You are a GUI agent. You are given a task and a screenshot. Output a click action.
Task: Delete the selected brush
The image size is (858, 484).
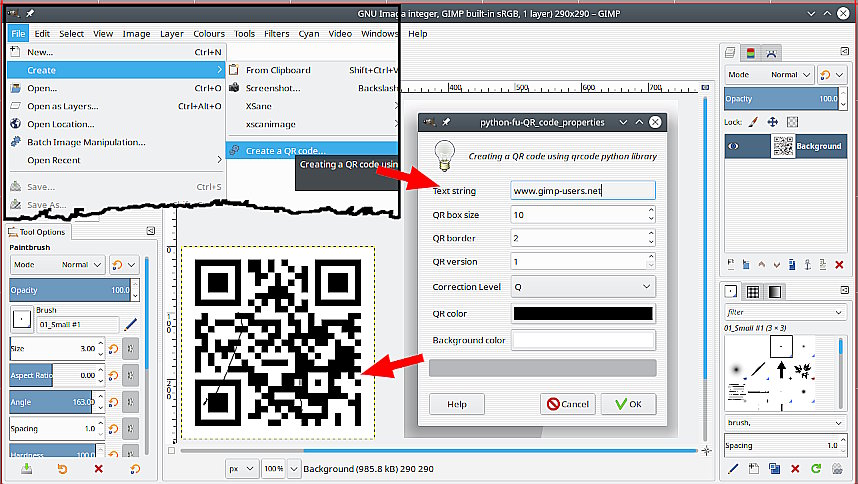click(795, 468)
